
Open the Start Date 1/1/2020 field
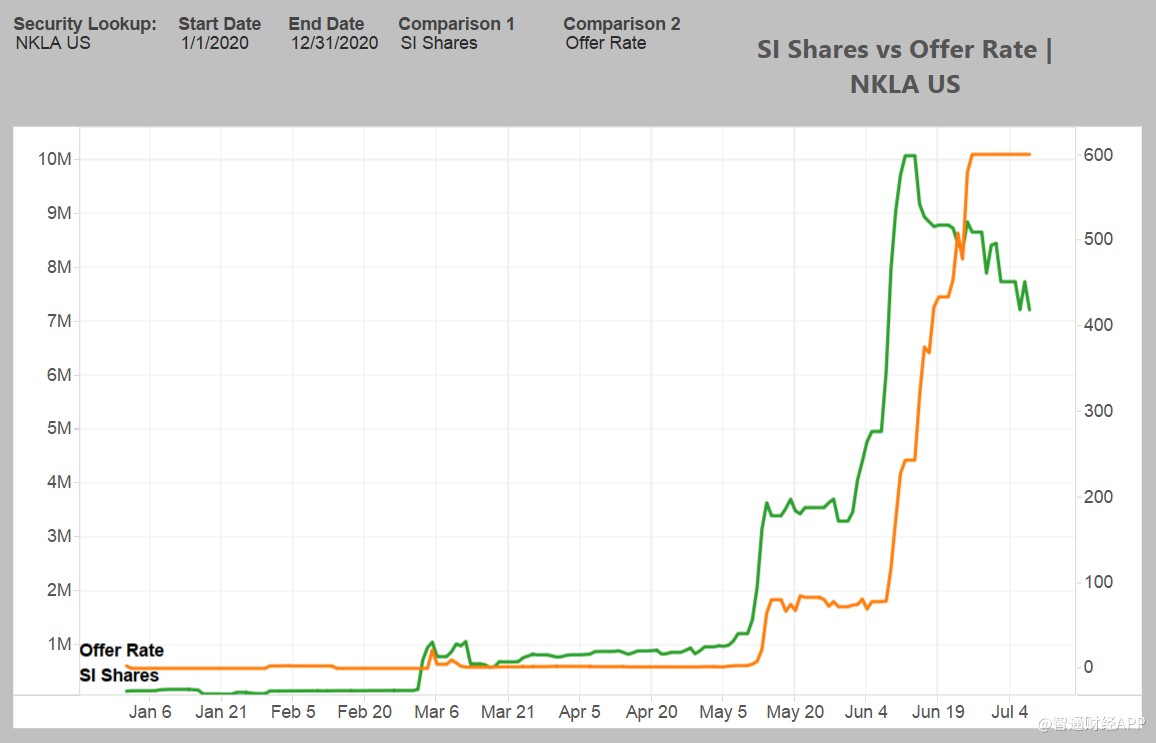(x=215, y=43)
